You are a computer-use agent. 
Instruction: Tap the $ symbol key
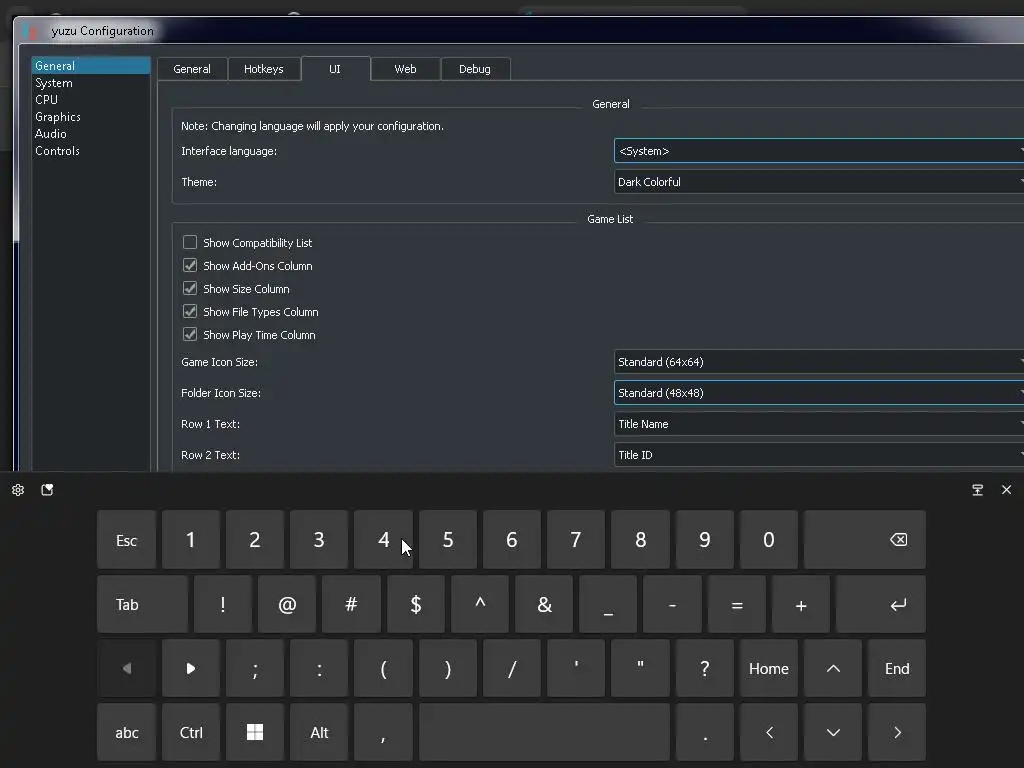point(415,604)
